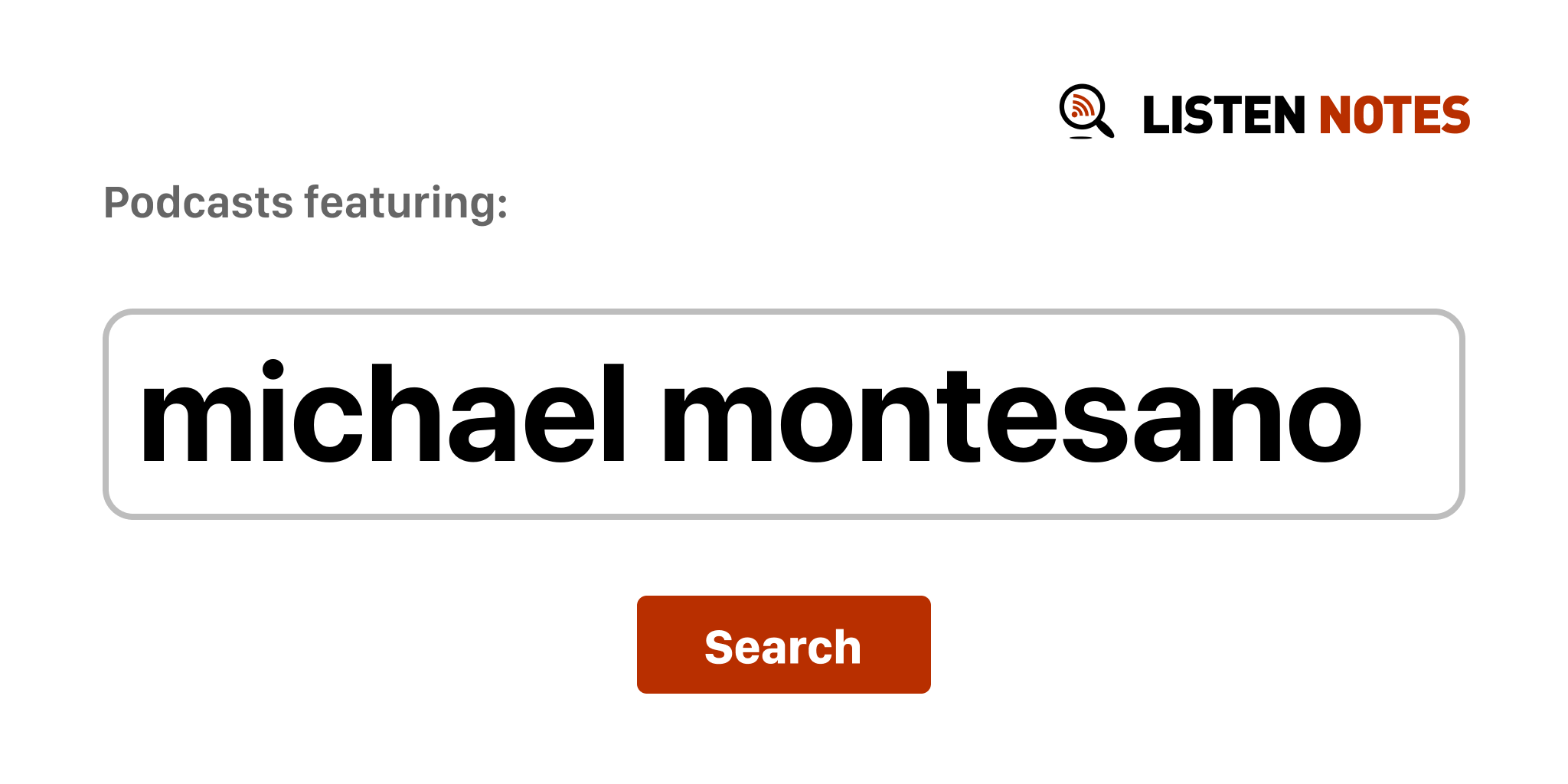Click the Podcasts featuring: label
The height and width of the screenshot is (784, 1568).
click(305, 204)
